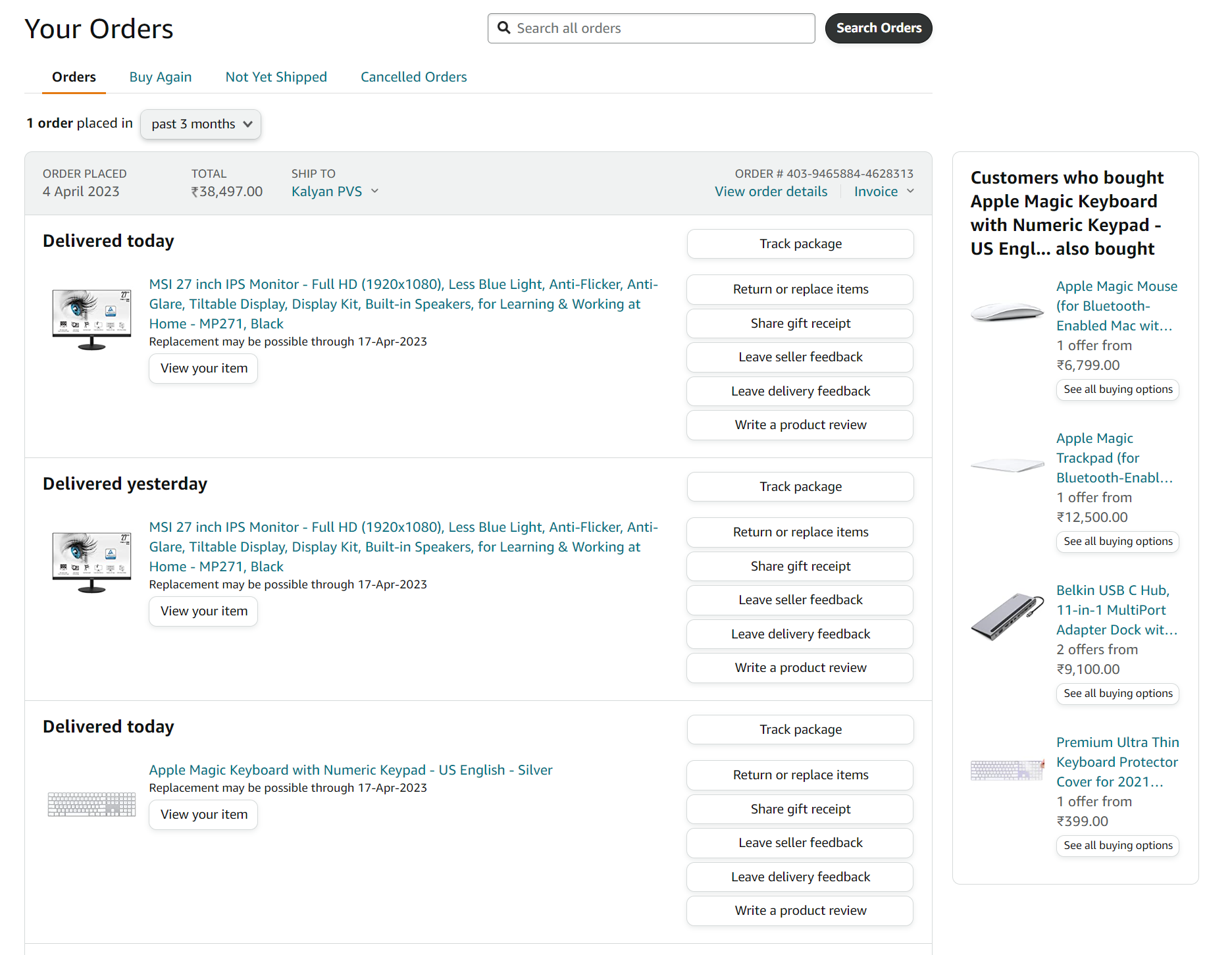Click Apple Magic Keyboard order thumbnail
The image size is (1232, 955).
click(91, 804)
